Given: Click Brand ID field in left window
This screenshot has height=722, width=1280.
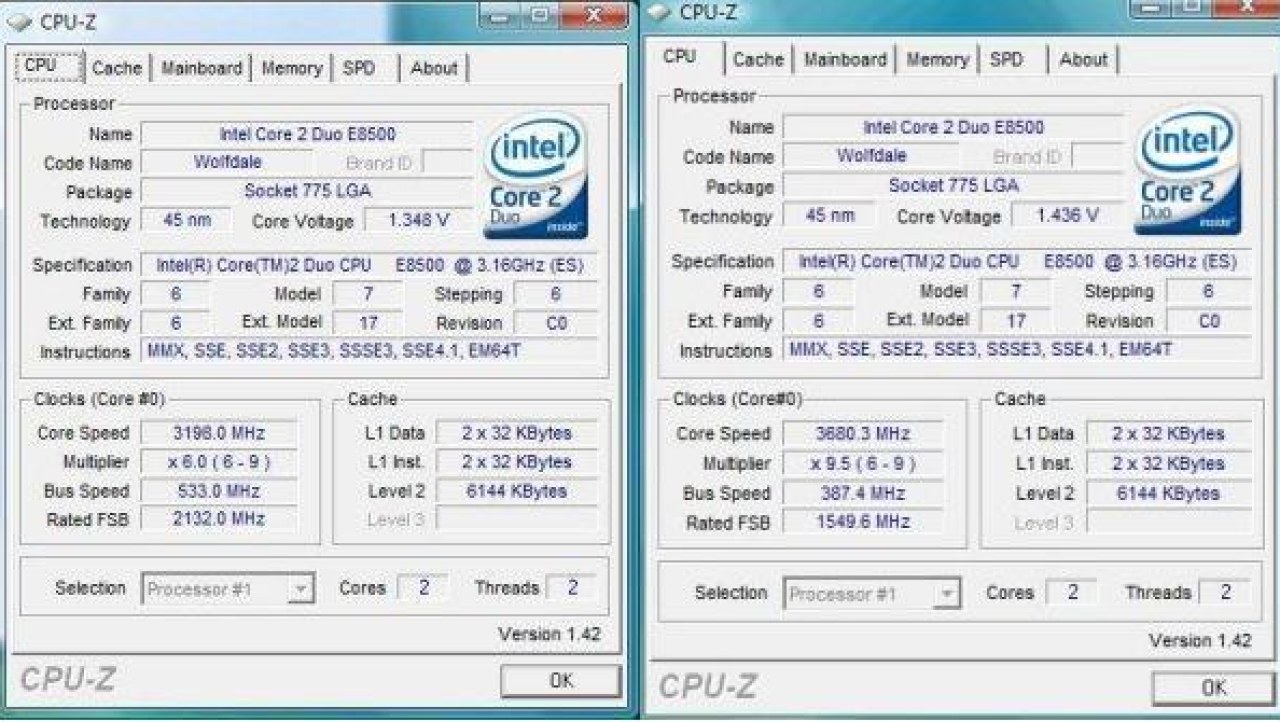Looking at the screenshot, I should point(447,162).
